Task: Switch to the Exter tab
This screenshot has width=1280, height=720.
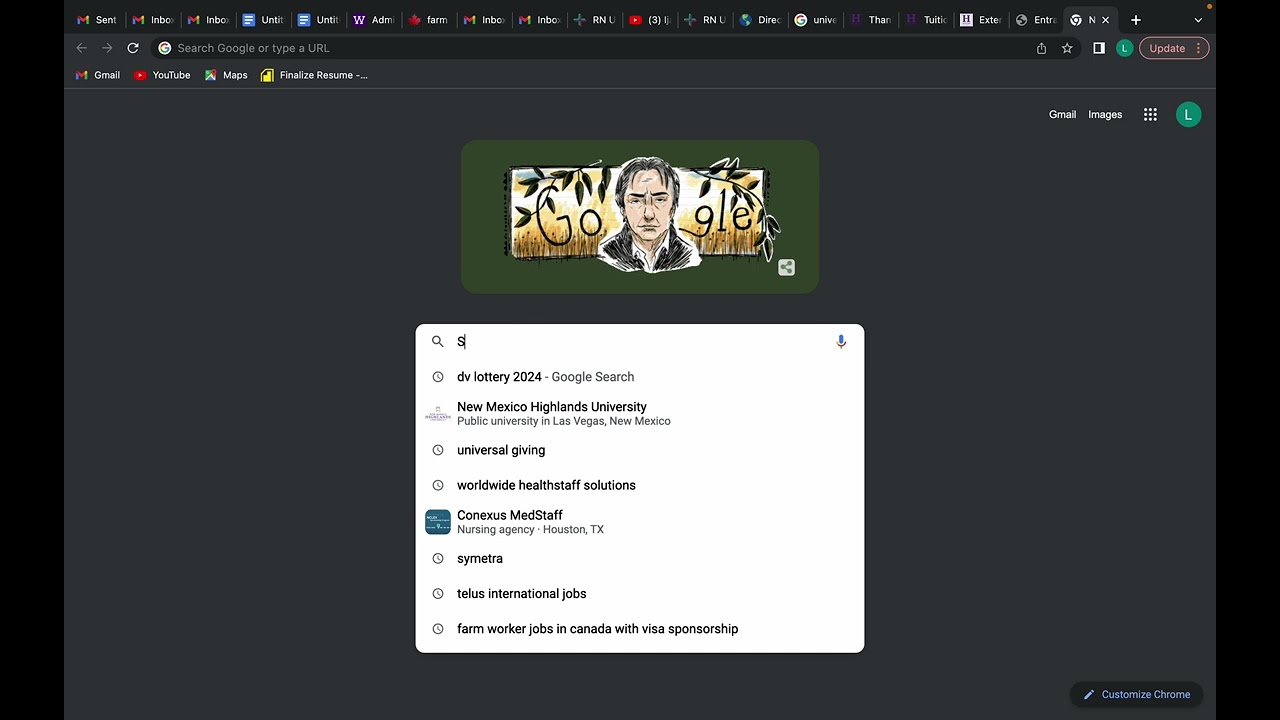Action: coord(981,20)
